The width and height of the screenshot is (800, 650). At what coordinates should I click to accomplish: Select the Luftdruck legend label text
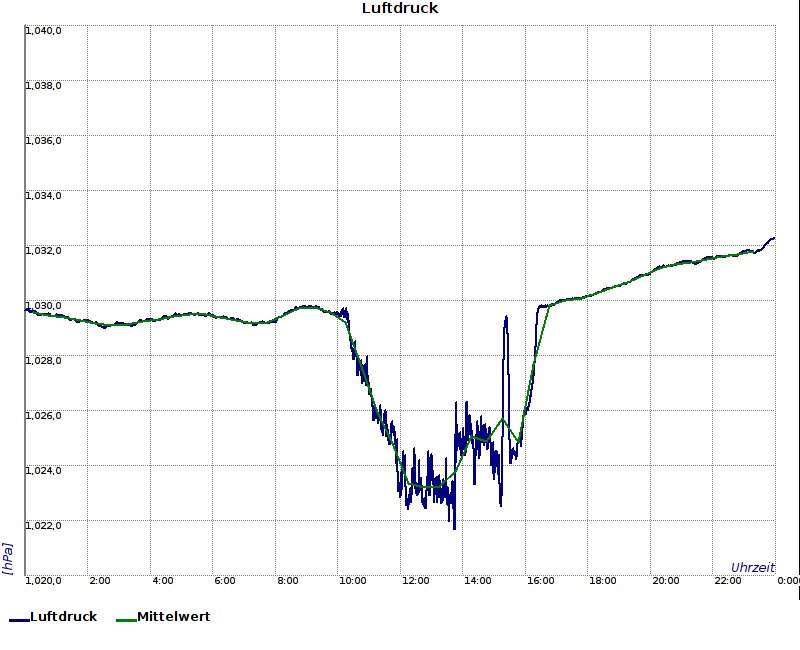point(63,617)
